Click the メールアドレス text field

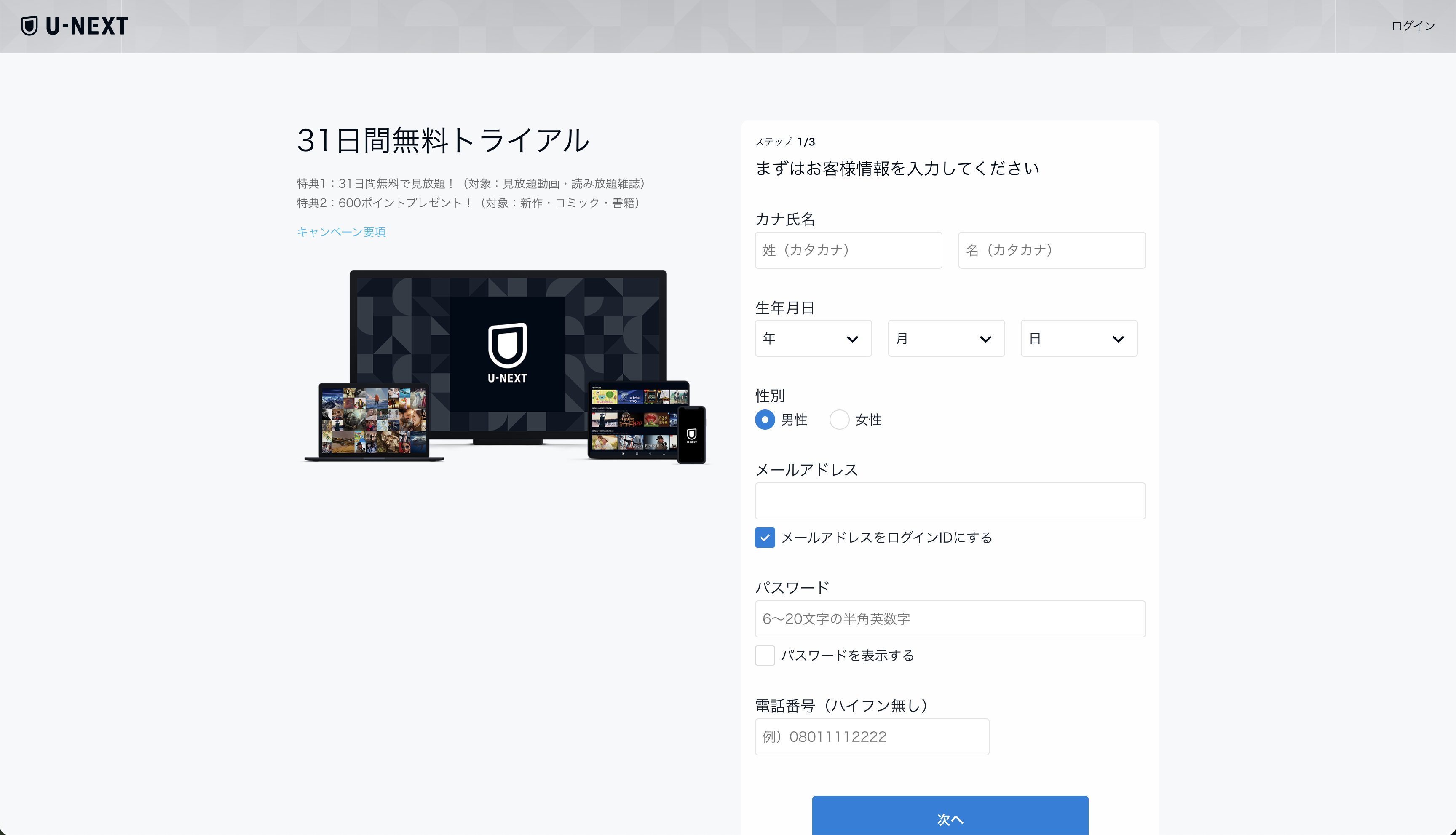pos(950,500)
